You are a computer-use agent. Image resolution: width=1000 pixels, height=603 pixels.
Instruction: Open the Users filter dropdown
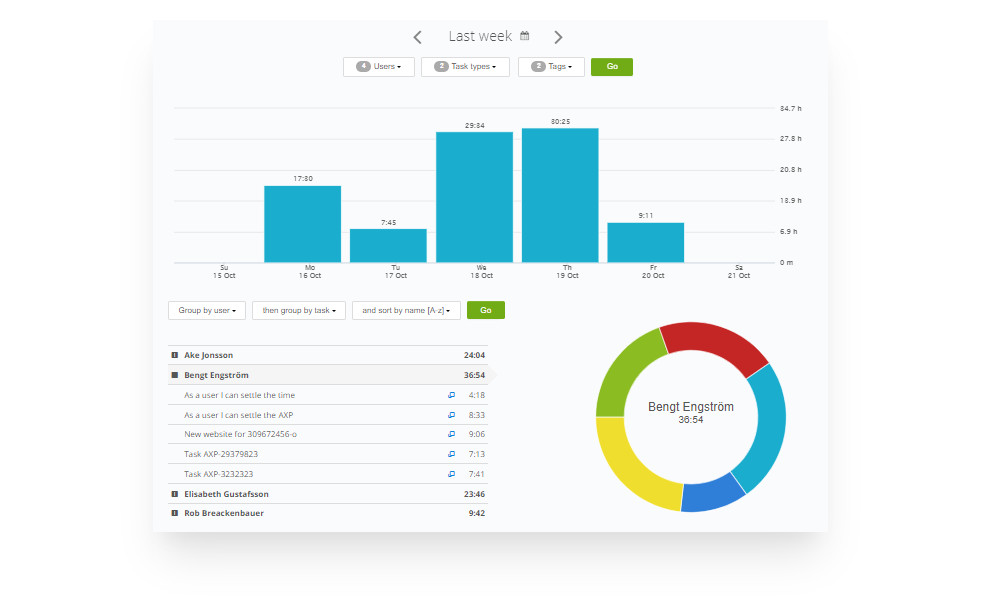(379, 66)
